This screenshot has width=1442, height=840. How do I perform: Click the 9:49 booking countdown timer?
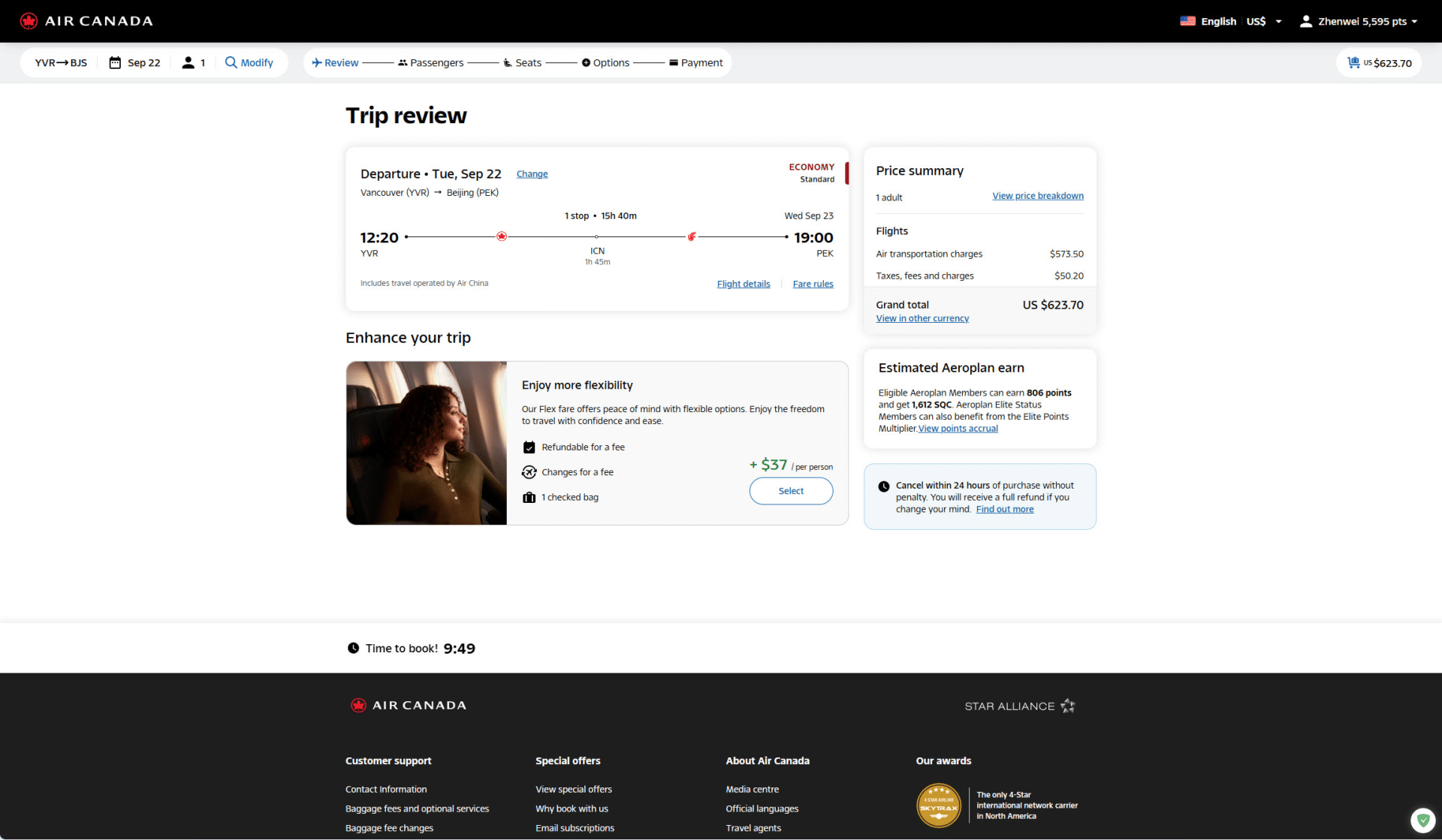pyautogui.click(x=460, y=649)
